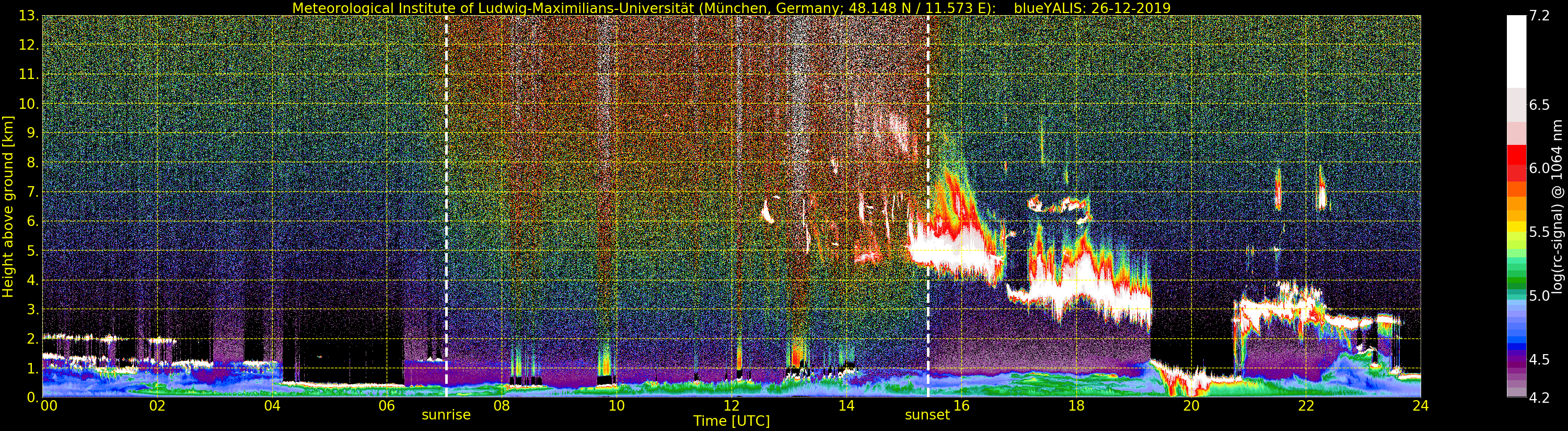The height and width of the screenshot is (431, 1568).
Task: Click the 'Height above ground [km]' axis label
Action: tap(8, 207)
